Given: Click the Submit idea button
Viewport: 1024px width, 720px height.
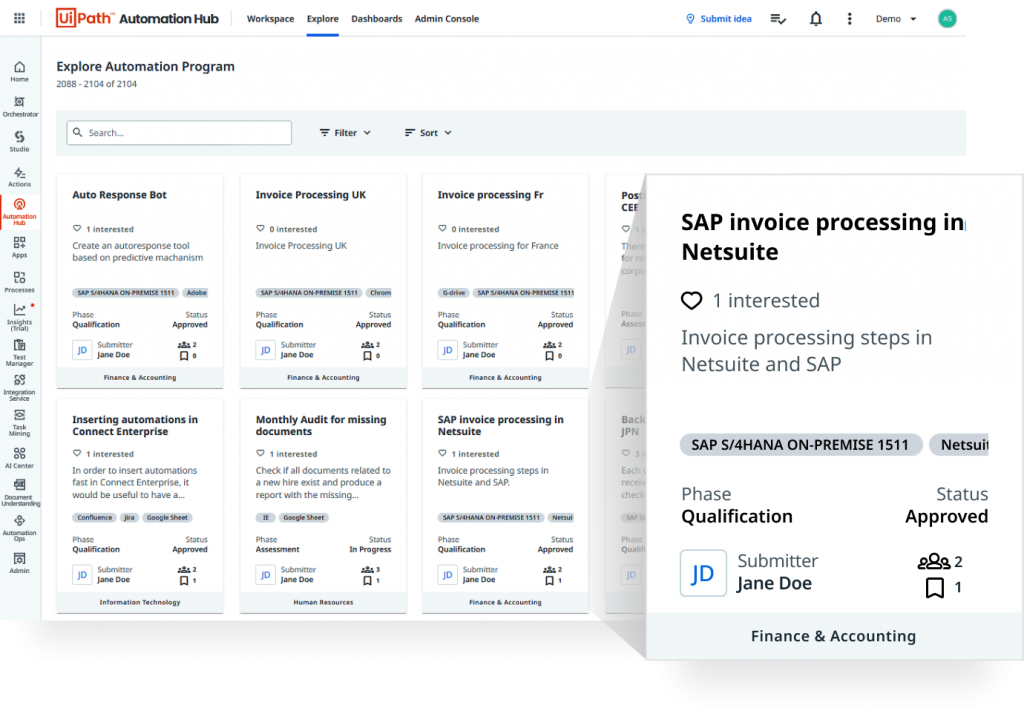Looking at the screenshot, I should (x=718, y=19).
